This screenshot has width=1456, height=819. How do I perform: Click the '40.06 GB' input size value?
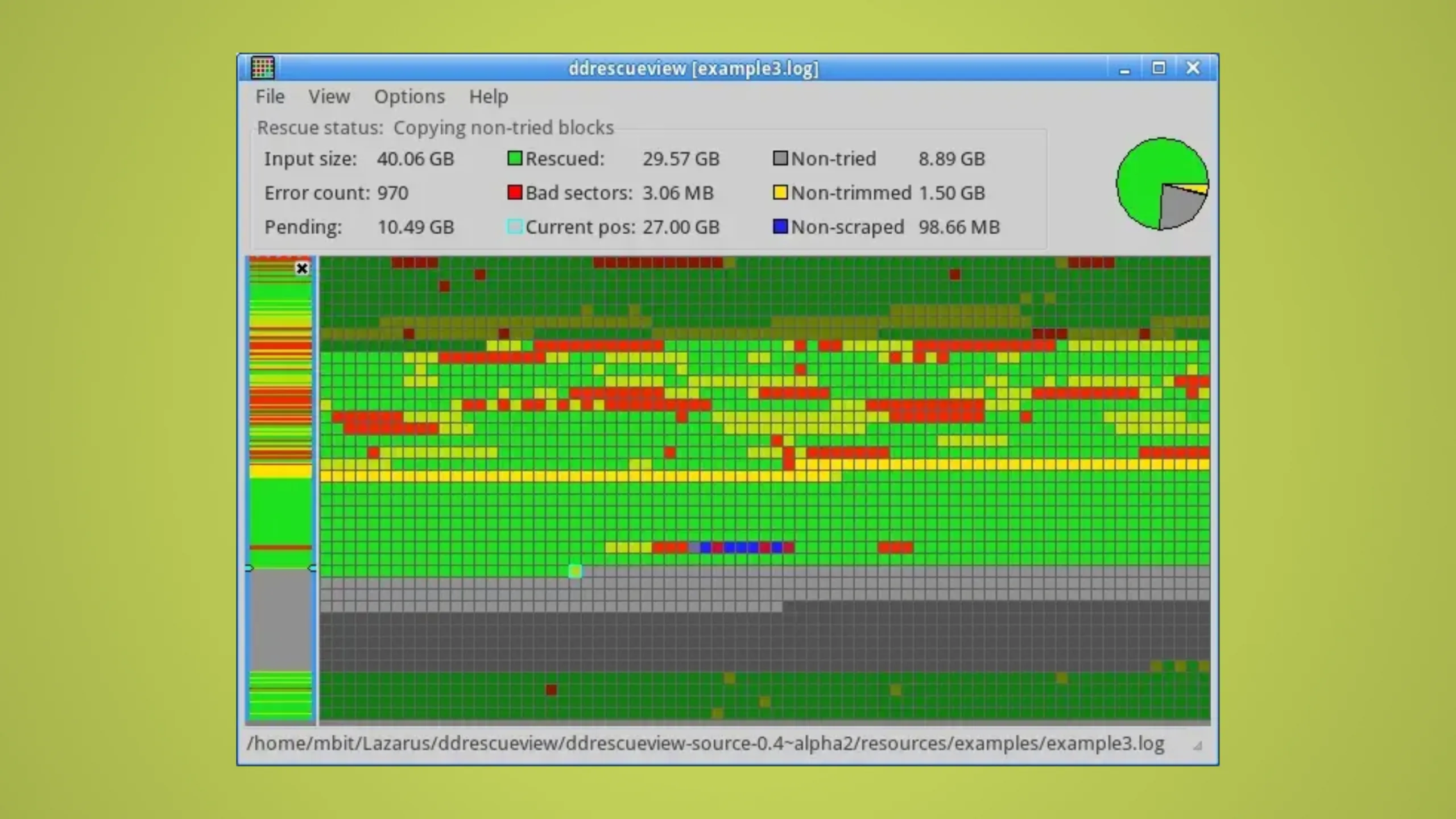pyautogui.click(x=416, y=159)
